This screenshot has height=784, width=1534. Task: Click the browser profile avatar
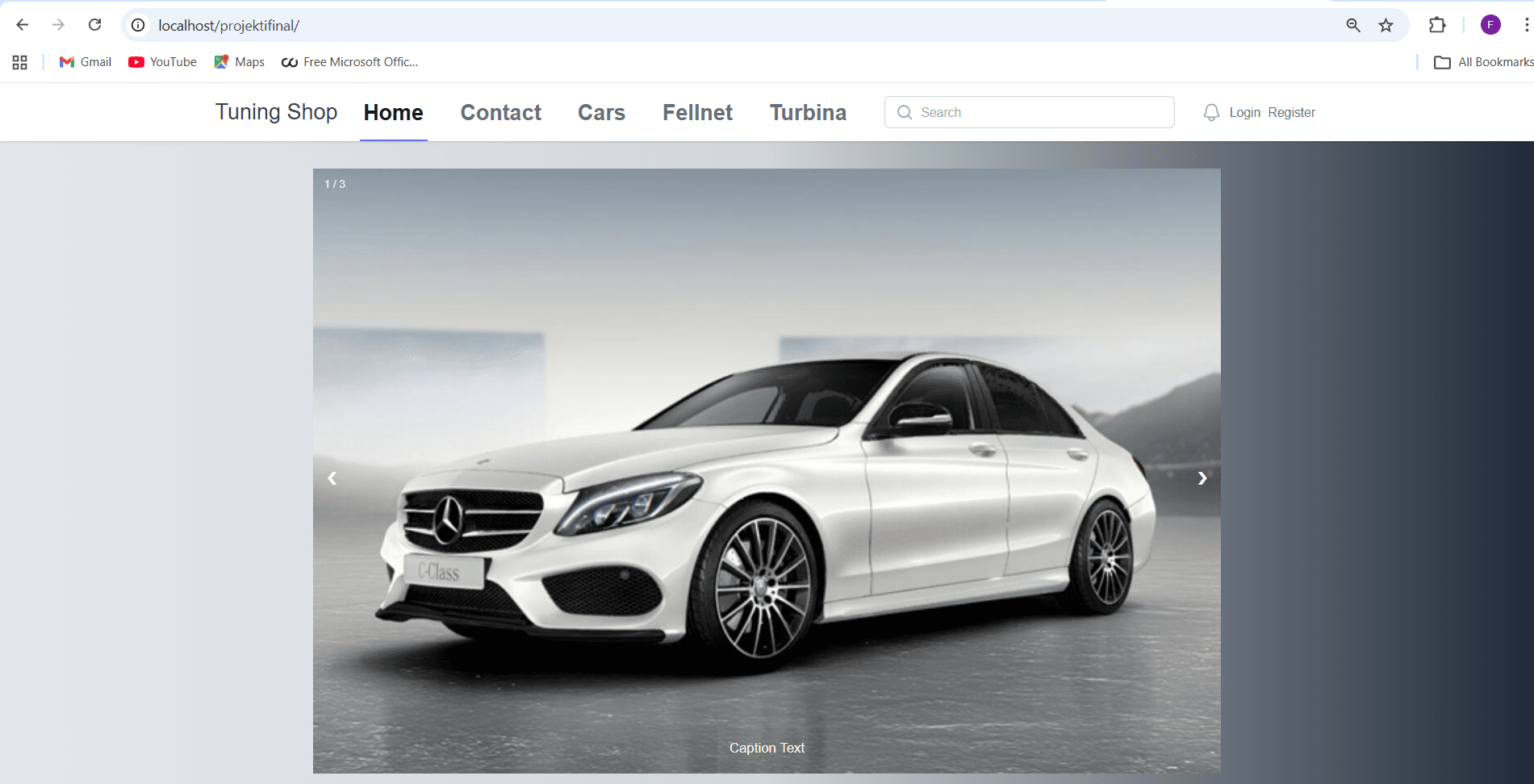pos(1490,25)
